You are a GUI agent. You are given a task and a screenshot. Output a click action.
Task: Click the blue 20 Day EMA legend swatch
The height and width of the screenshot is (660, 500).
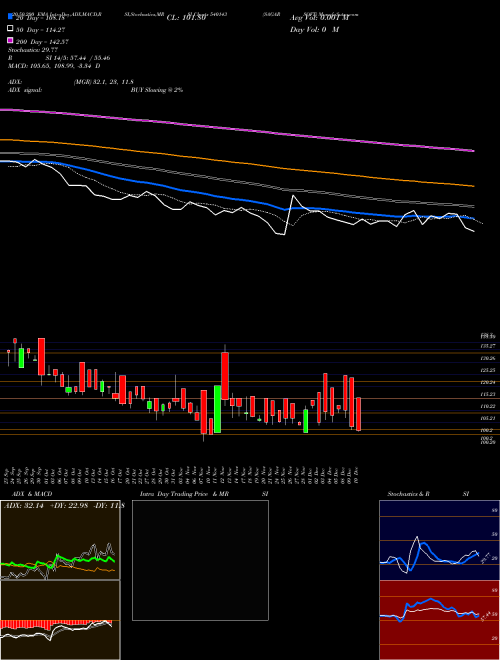pos(11,17)
